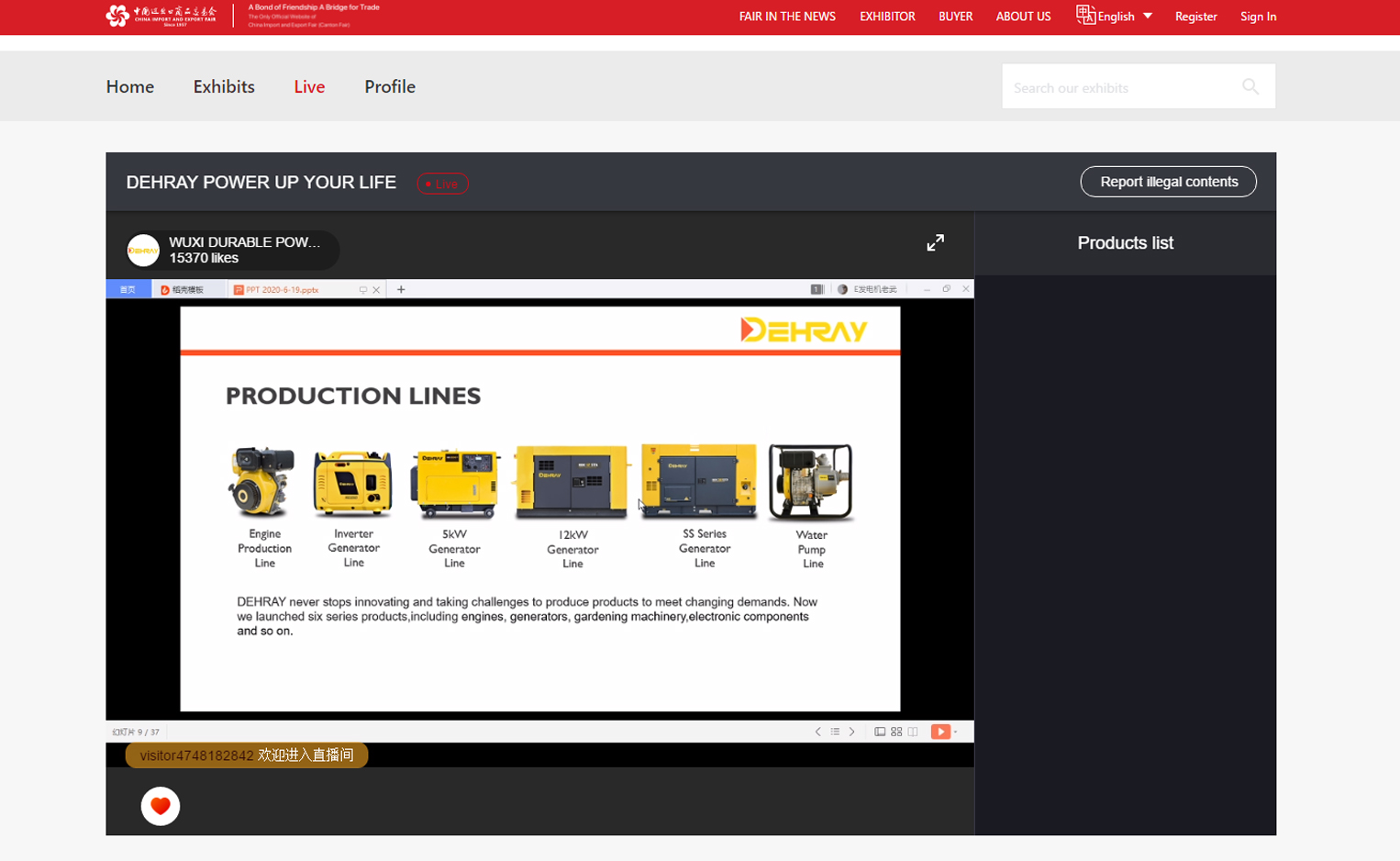Click the PRODUCTION LINES slide heading

353,396
